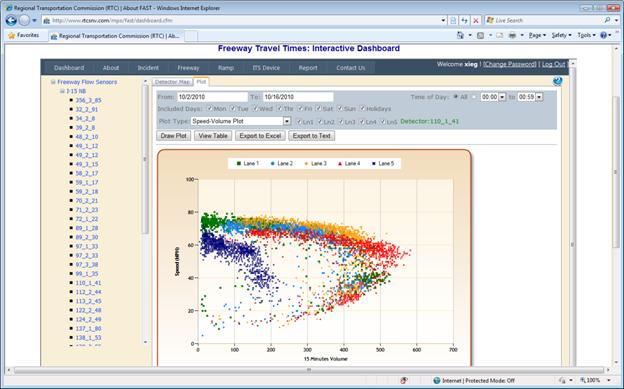Open the Favorites star button

[24, 35]
